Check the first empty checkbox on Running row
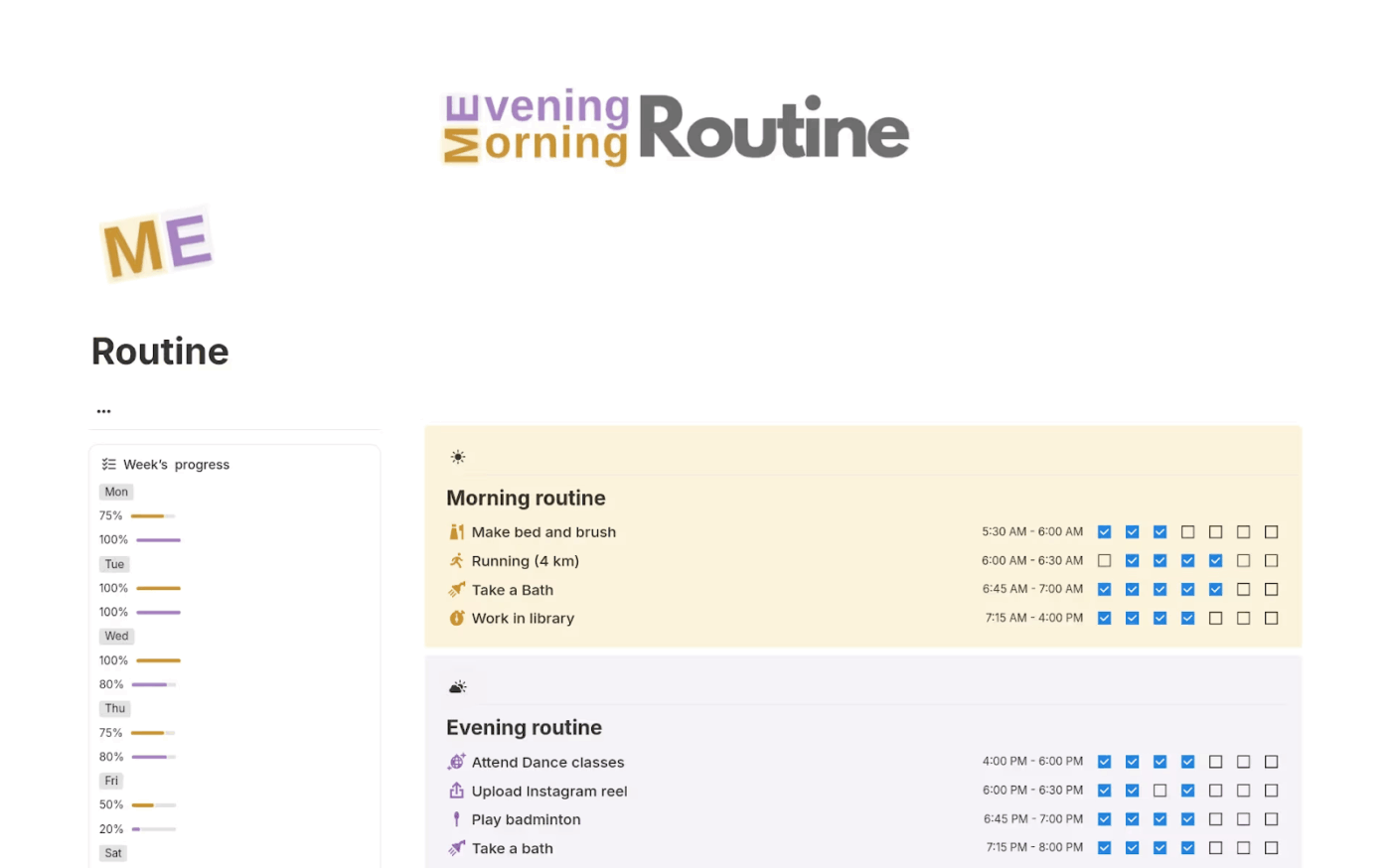The image size is (1391, 868). [1105, 560]
